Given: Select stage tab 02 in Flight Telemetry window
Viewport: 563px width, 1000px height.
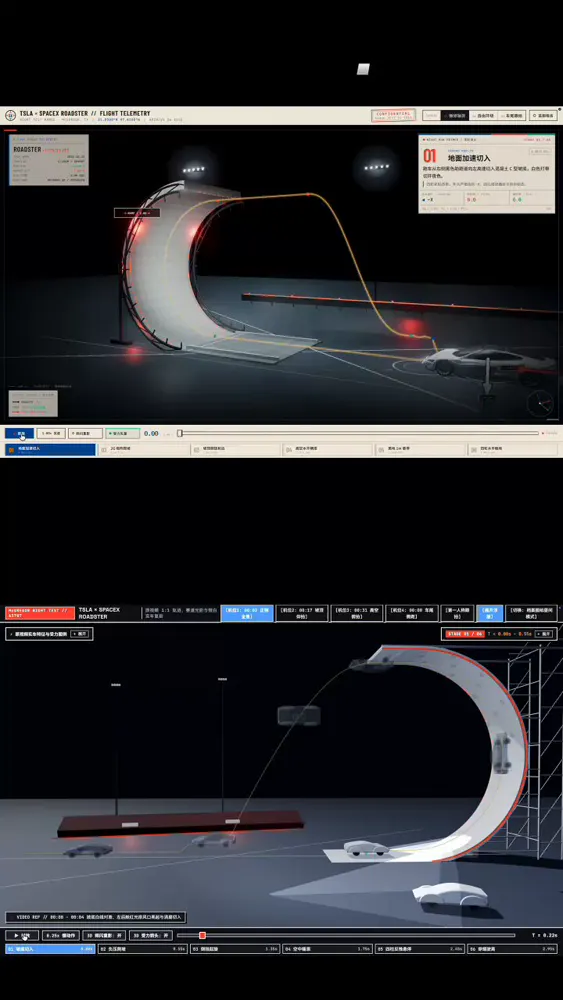Looking at the screenshot, I should tap(144, 450).
